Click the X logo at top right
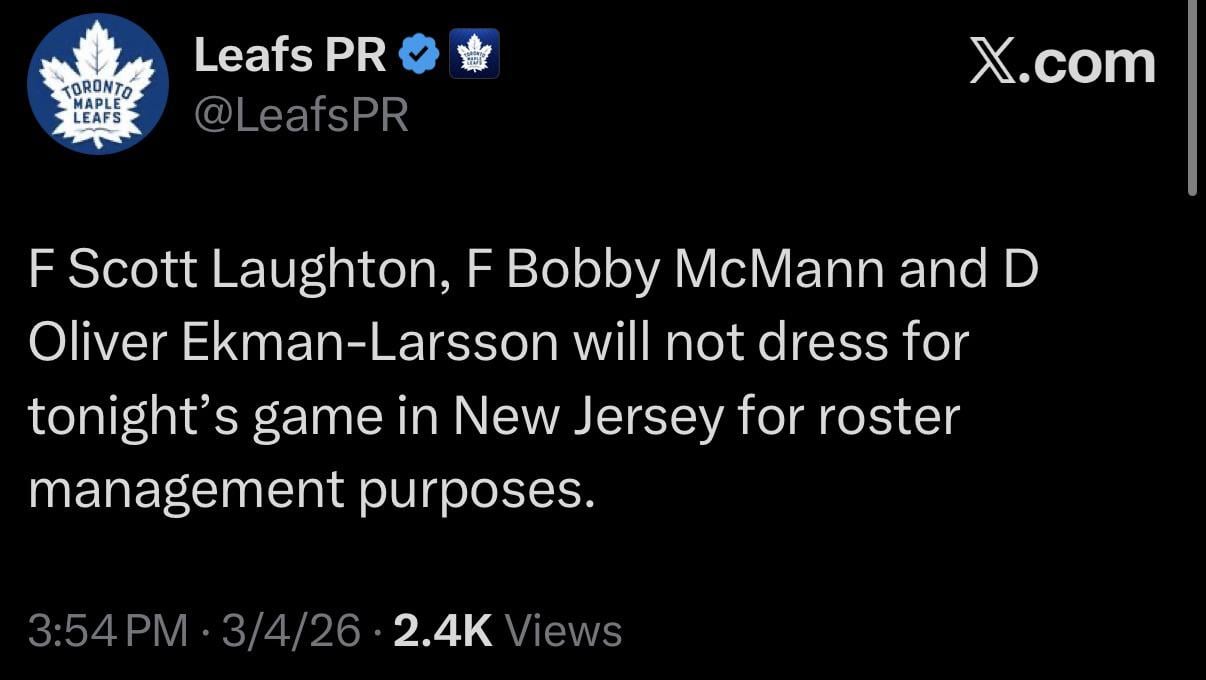Image resolution: width=1206 pixels, height=680 pixels. (x=991, y=62)
